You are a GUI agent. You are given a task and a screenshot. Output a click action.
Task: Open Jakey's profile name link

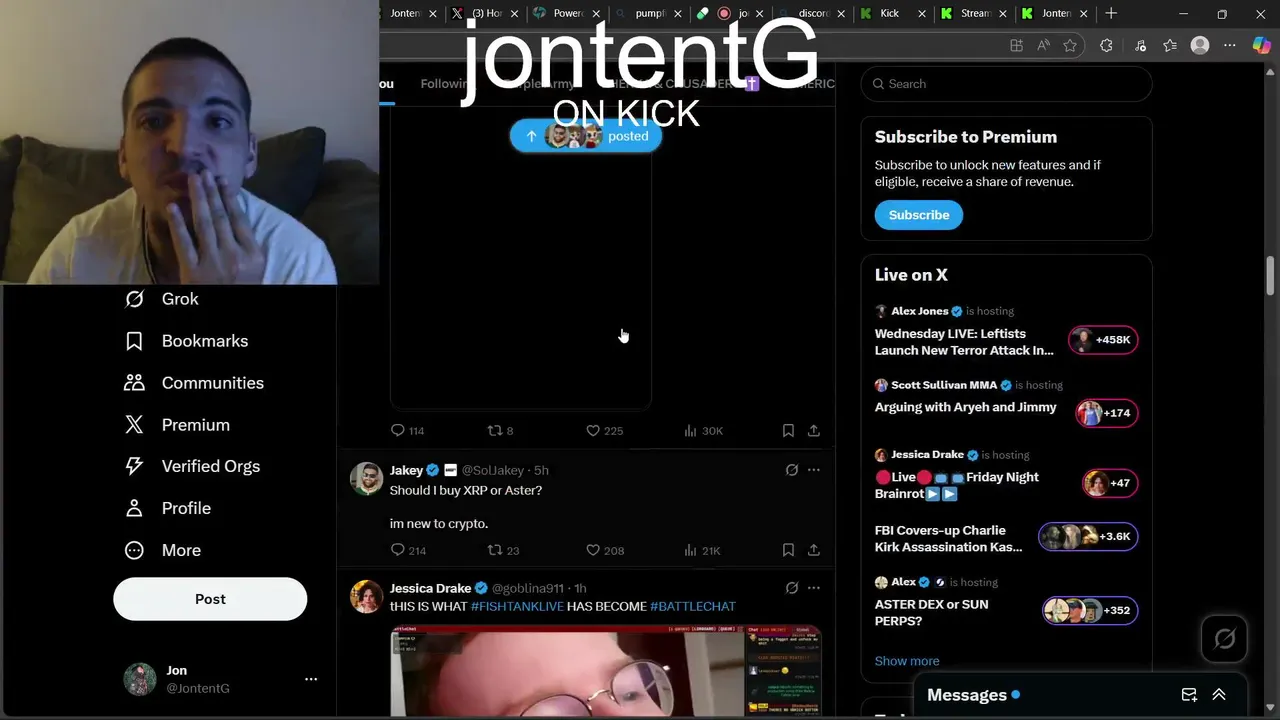406,470
